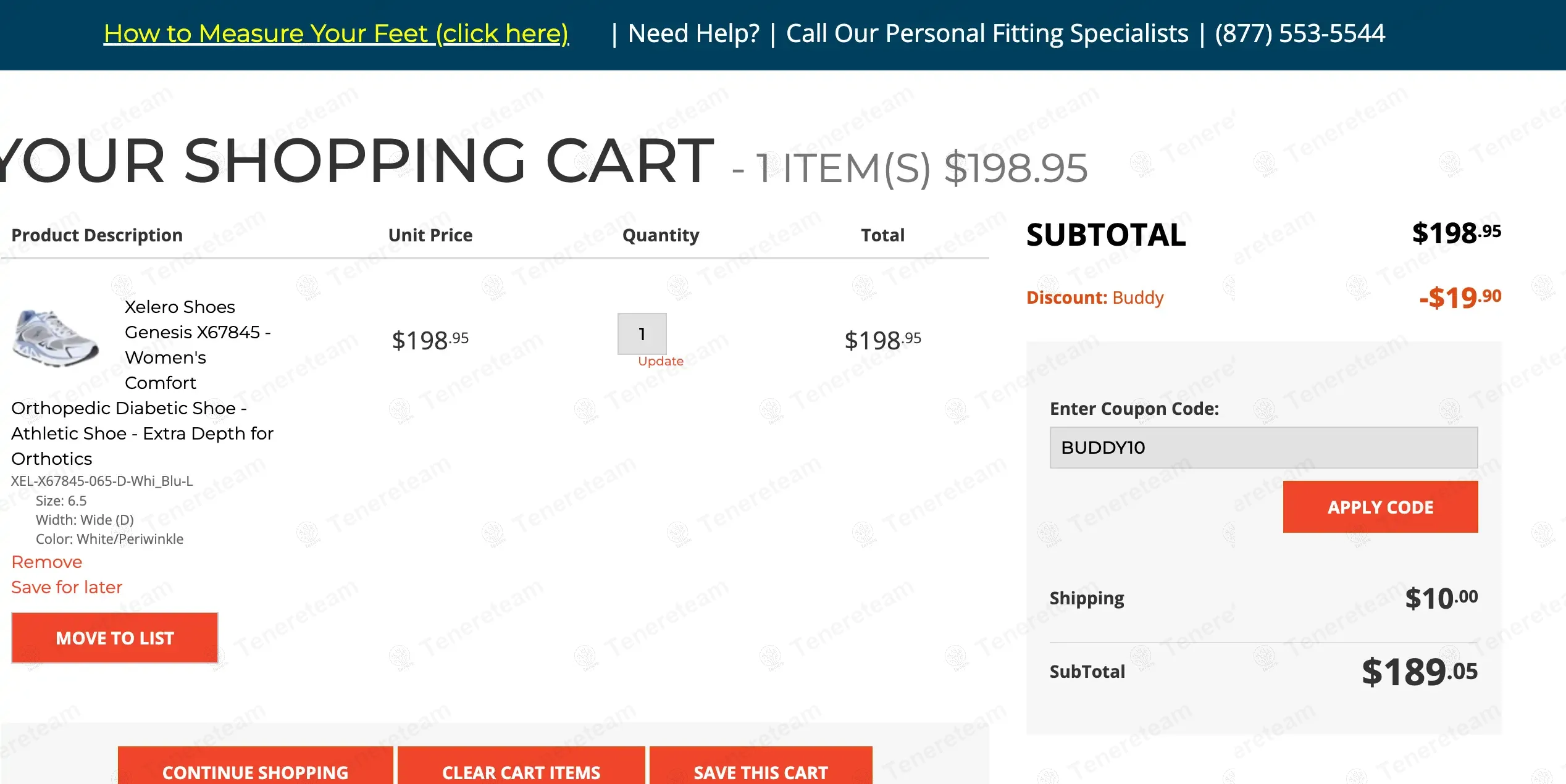The image size is (1566, 784).
Task: Focus the coupon code field containing BUDDY10
Action: click(x=1263, y=448)
